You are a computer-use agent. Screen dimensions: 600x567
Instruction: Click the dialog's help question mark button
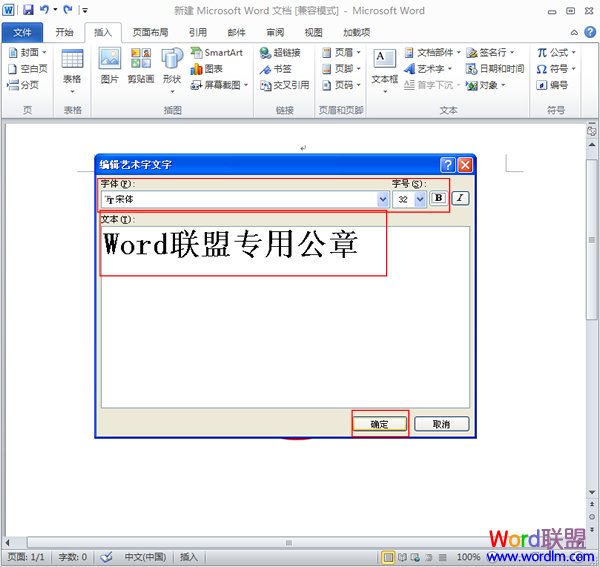(448, 165)
